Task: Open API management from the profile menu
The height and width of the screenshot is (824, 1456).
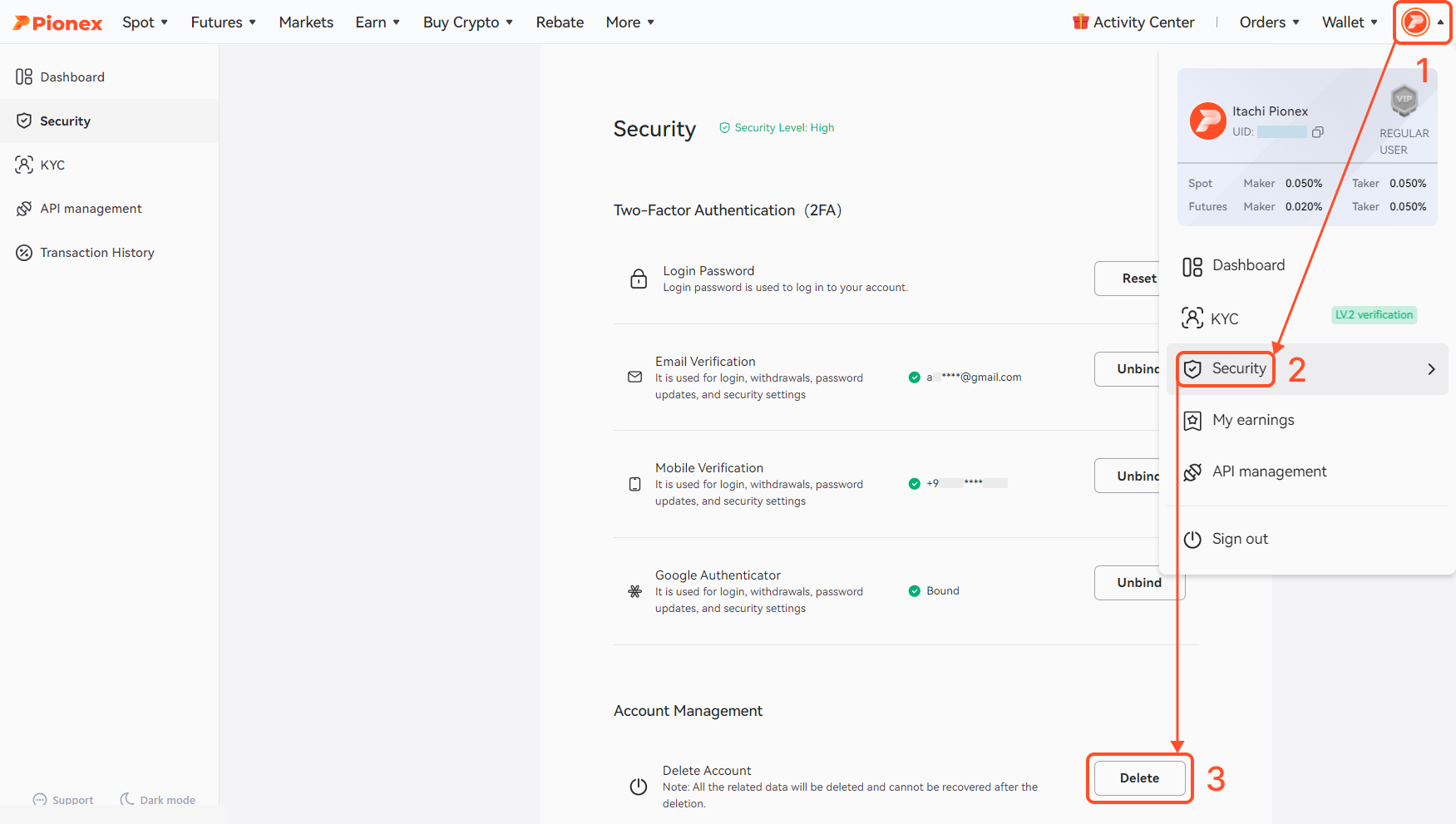Action: (1307, 472)
